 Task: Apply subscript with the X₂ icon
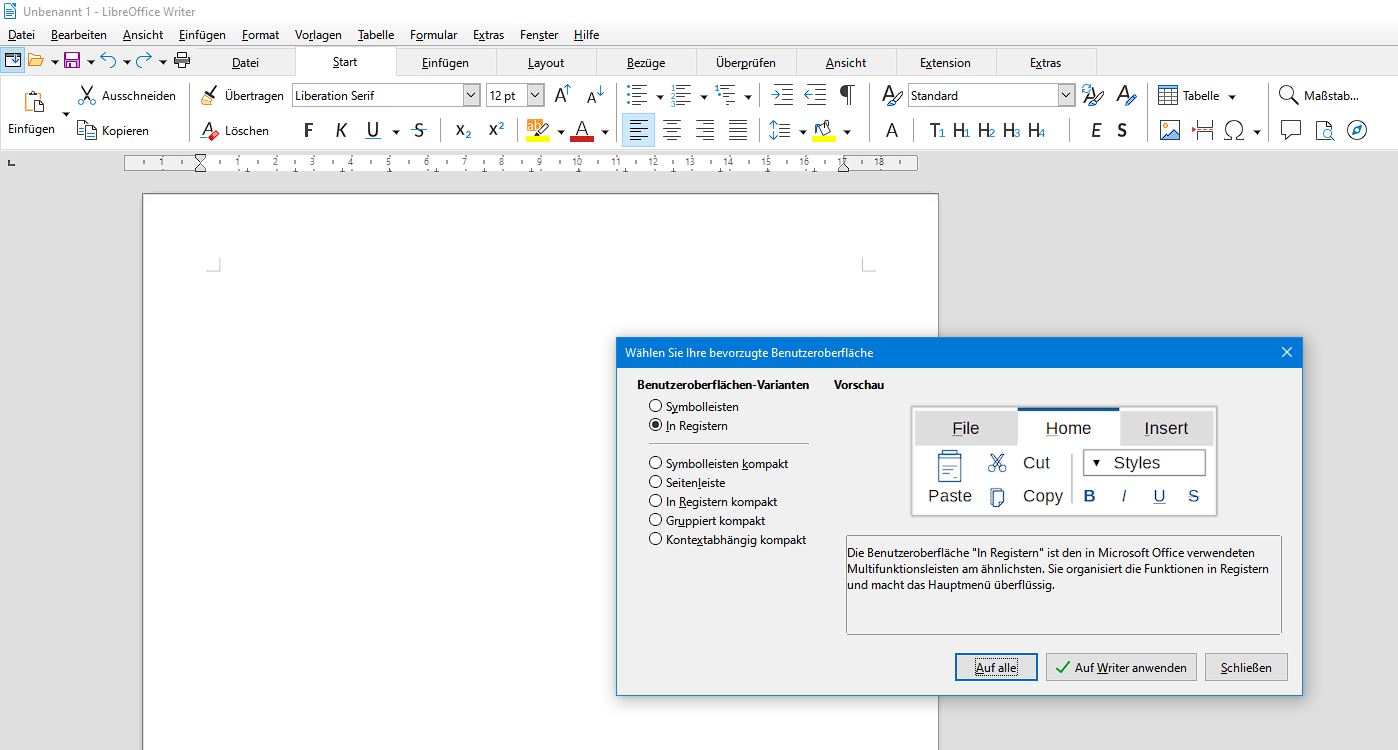(461, 131)
